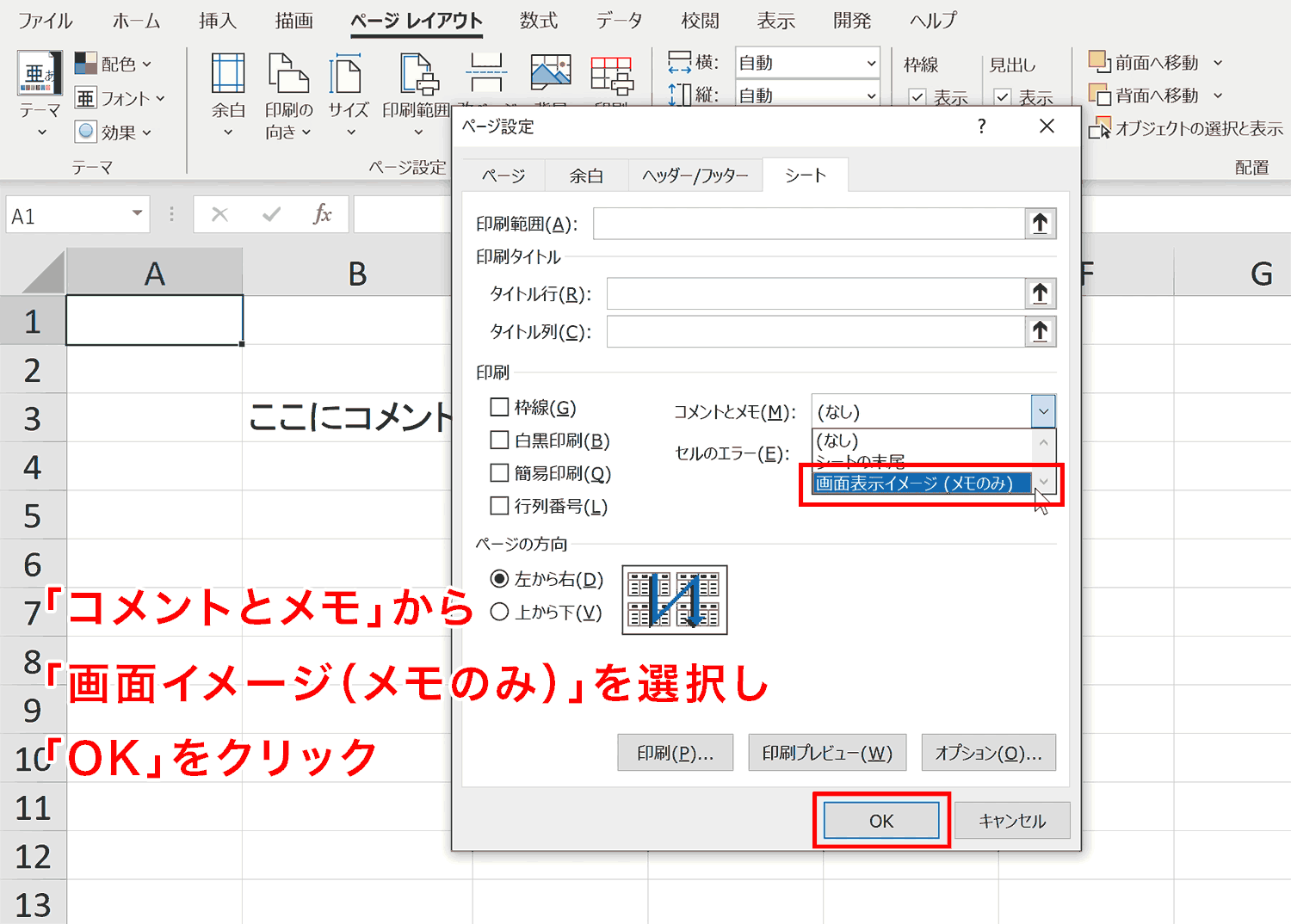Click the 印刷プレビュー(W) button

point(827,753)
